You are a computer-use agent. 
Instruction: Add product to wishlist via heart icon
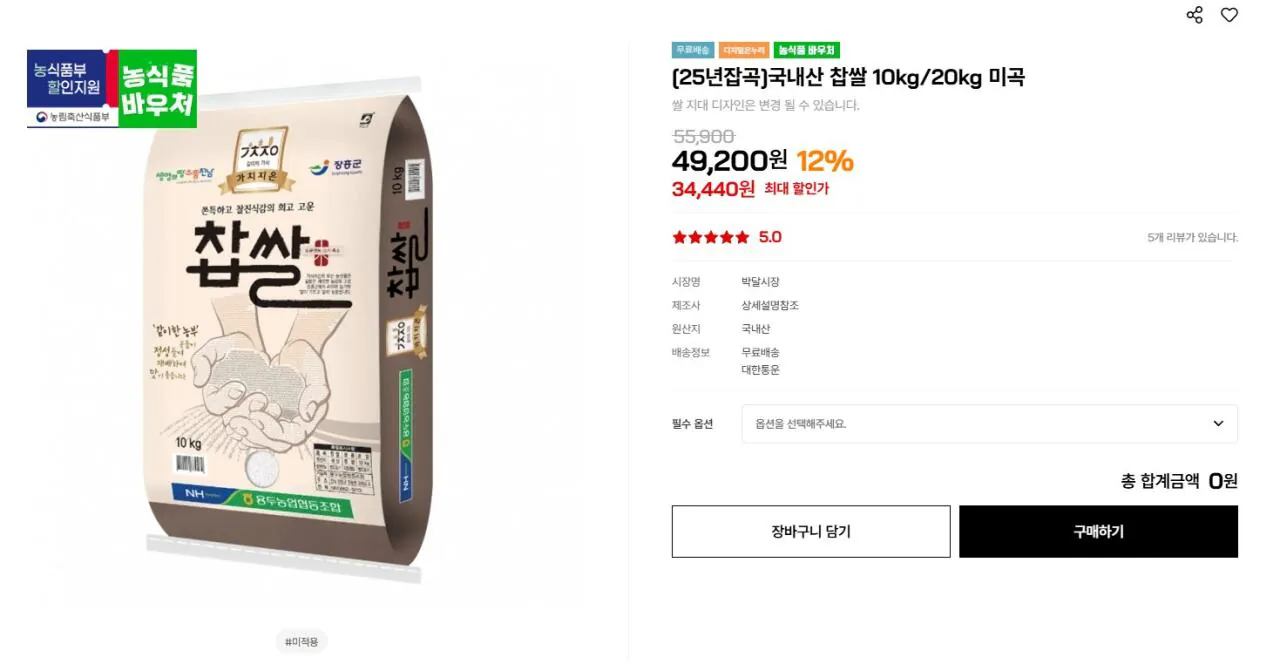pyautogui.click(x=1229, y=15)
